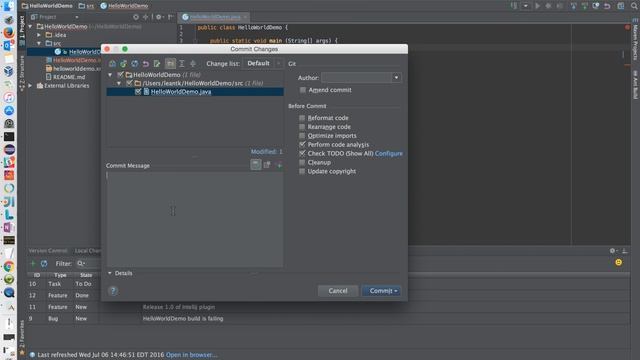The image size is (640, 360).
Task: Click into Commit Message text area
Action: 195,220
